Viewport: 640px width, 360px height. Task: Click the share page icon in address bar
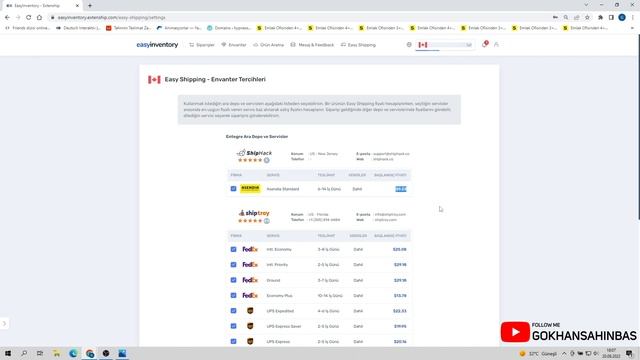pos(576,18)
